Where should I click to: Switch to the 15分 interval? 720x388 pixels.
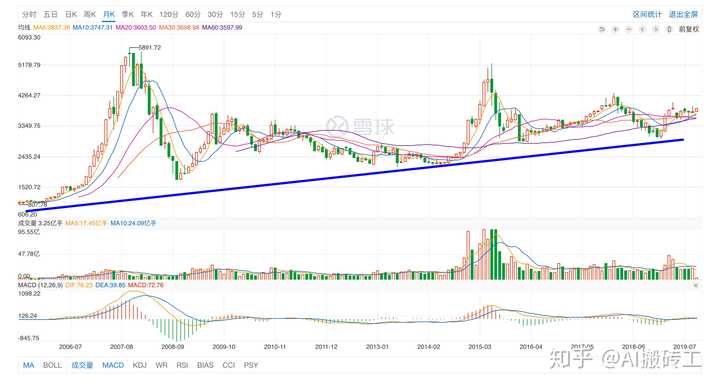coord(237,14)
